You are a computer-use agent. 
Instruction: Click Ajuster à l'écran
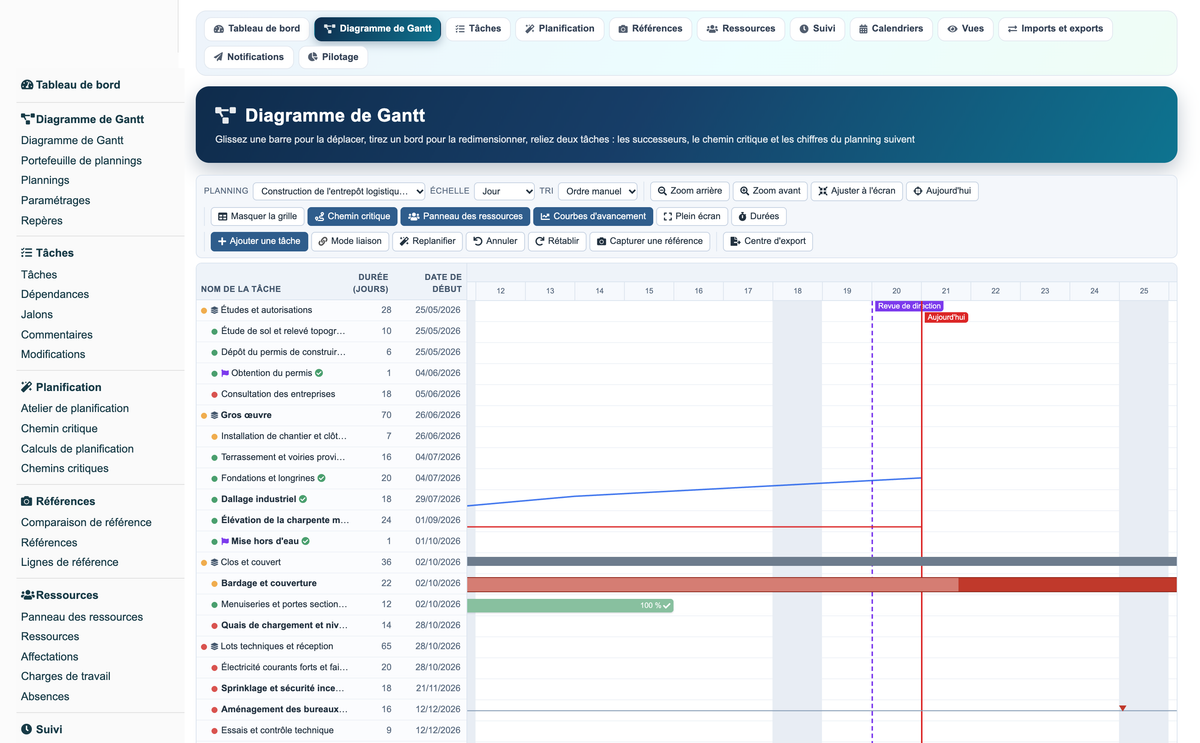tap(856, 191)
